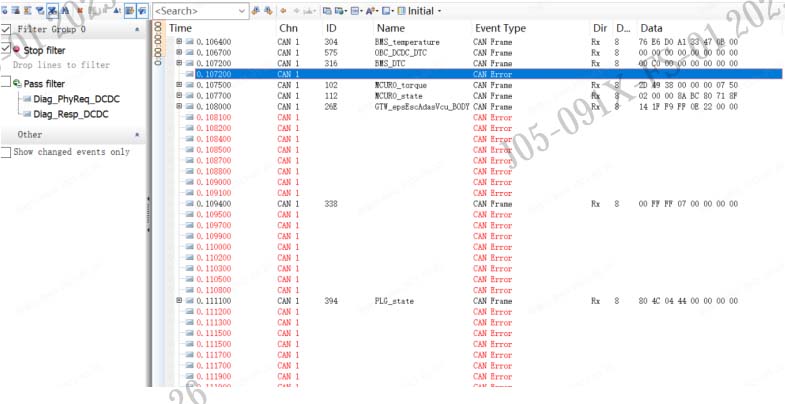The image size is (785, 404).
Task: Enable the Pass filter checkbox
Action: point(6,83)
